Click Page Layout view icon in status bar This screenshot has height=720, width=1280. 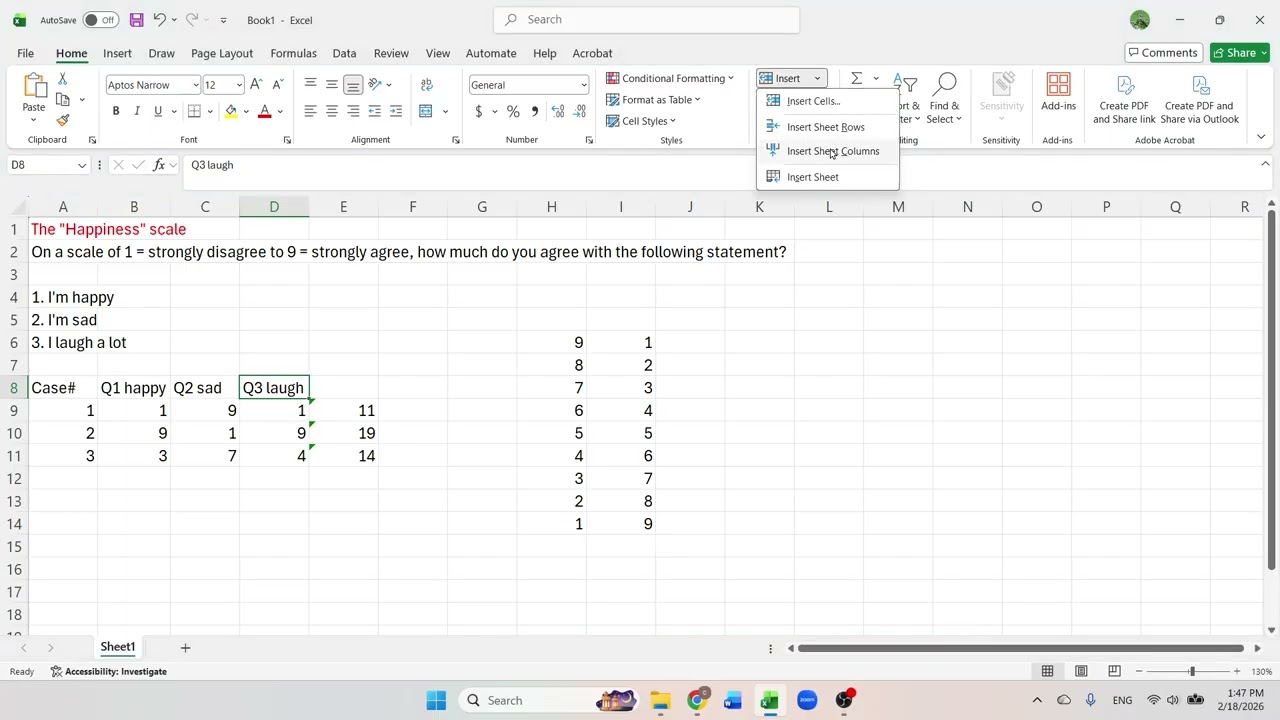tap(1081, 671)
